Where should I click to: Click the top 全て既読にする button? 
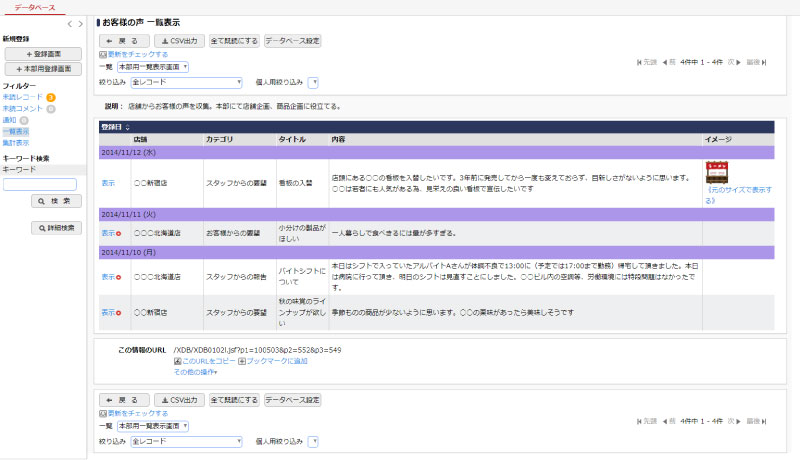point(233,41)
